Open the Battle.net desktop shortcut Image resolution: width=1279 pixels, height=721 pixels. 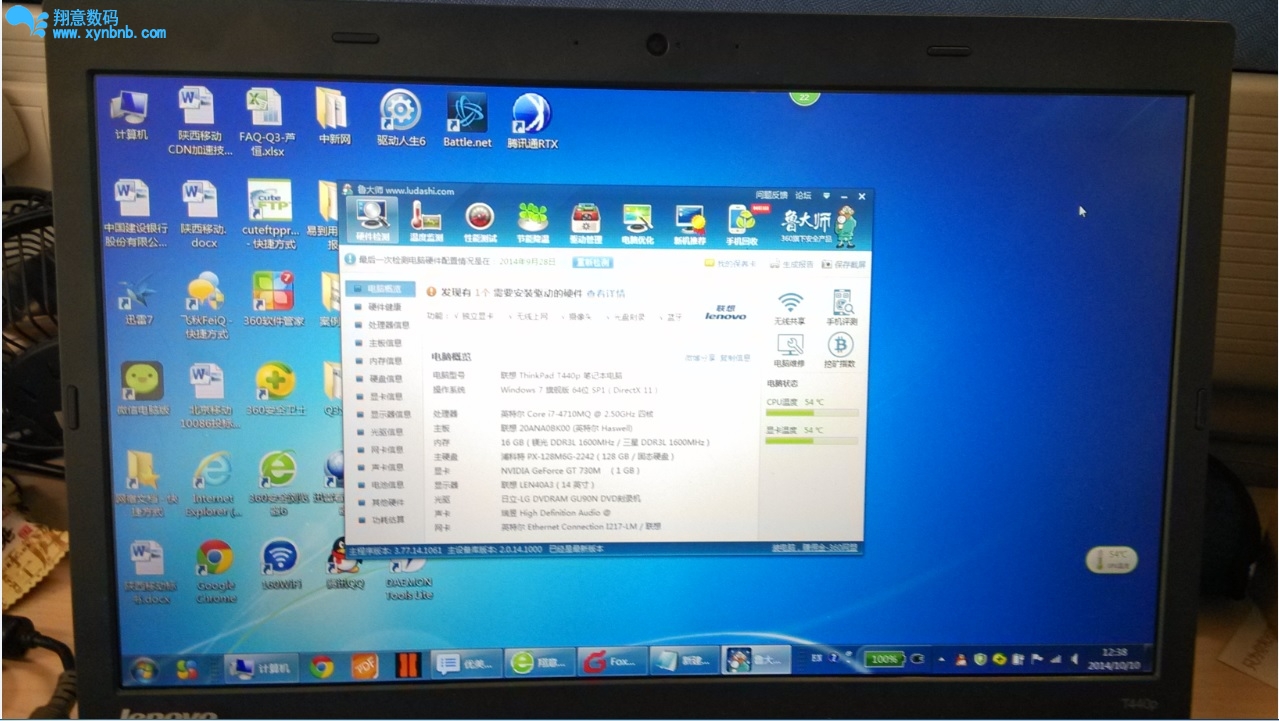467,120
